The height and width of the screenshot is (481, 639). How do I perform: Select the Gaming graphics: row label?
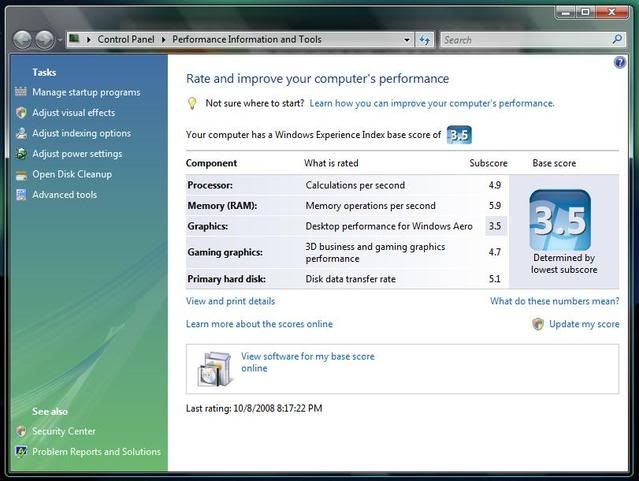pyautogui.click(x=225, y=252)
